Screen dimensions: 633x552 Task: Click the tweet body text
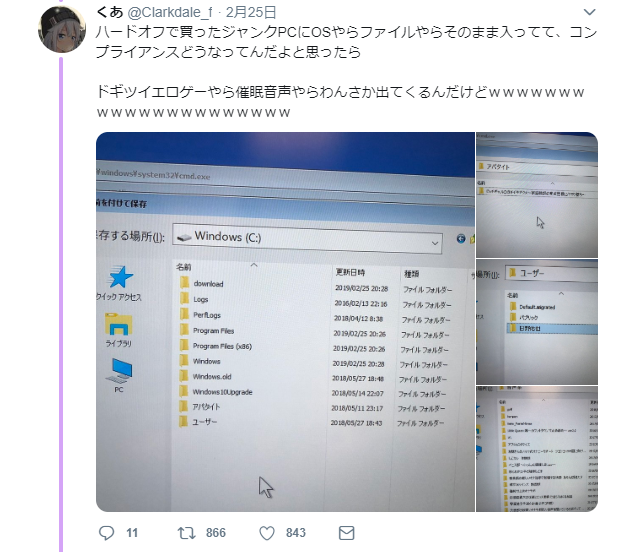pos(346,72)
